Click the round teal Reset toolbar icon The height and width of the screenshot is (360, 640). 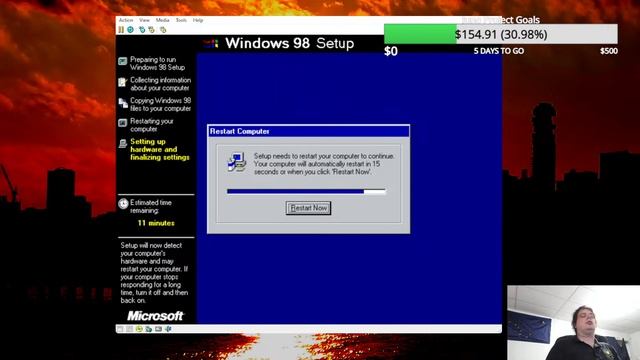coord(131,30)
